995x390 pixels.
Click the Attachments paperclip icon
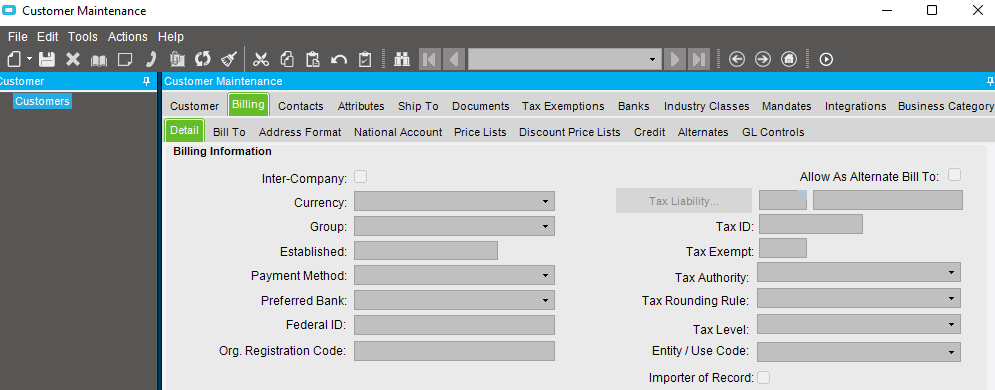(177, 59)
